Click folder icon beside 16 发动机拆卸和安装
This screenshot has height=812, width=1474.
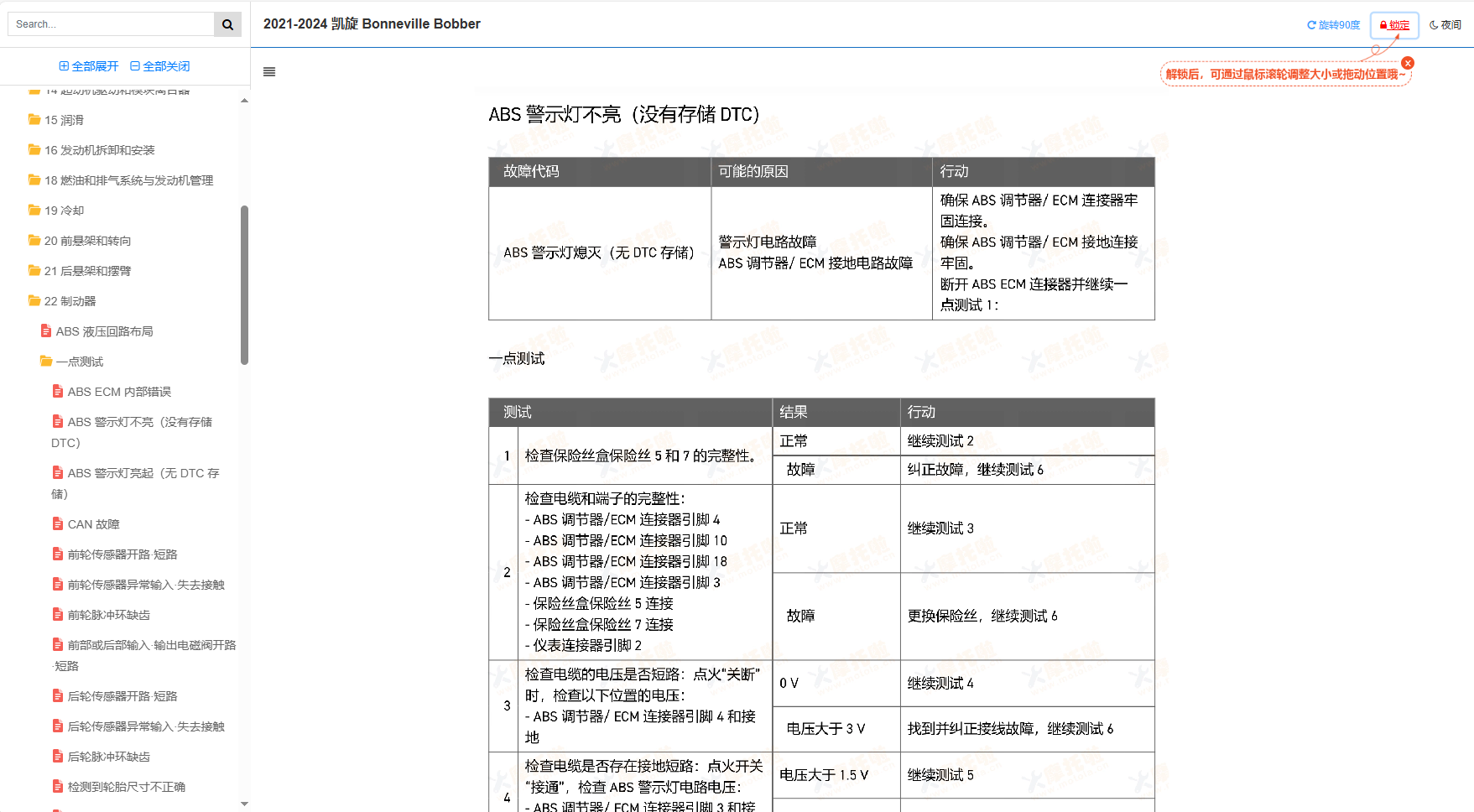point(34,149)
